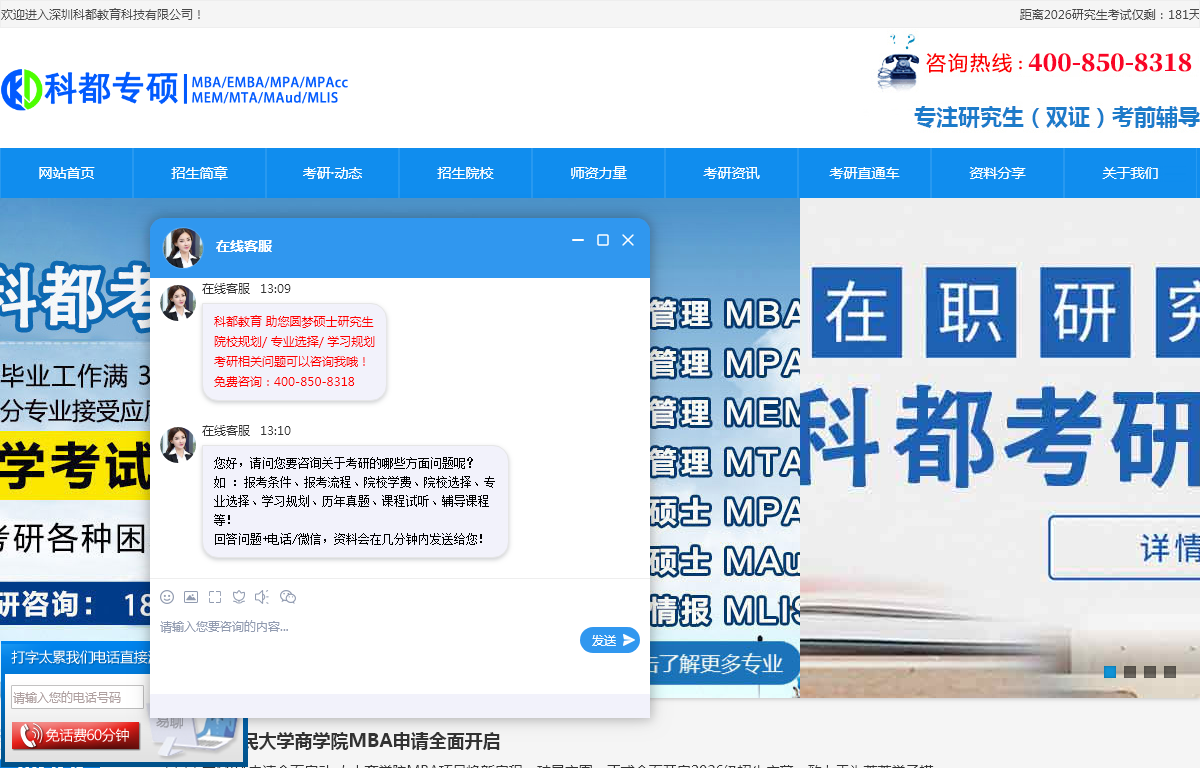Open 招生简章 menu item
This screenshot has height=768, width=1200.
coord(199,173)
